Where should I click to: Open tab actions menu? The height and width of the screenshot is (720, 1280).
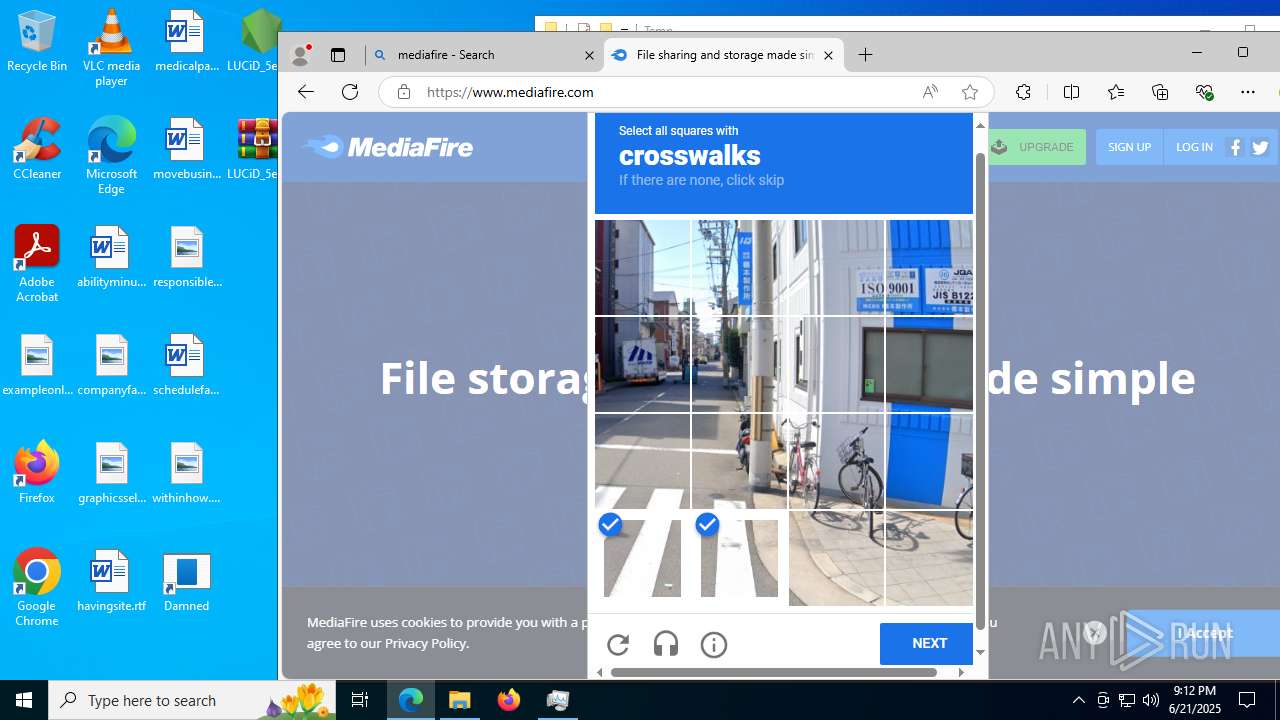[x=338, y=55]
